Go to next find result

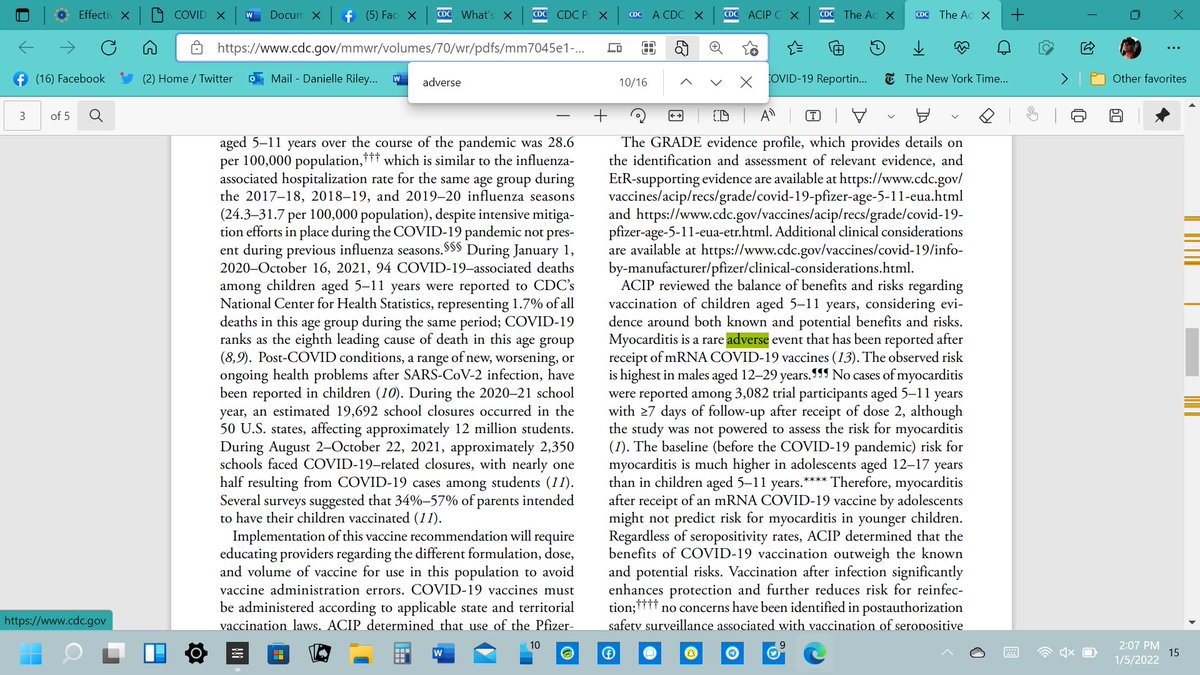coord(716,82)
